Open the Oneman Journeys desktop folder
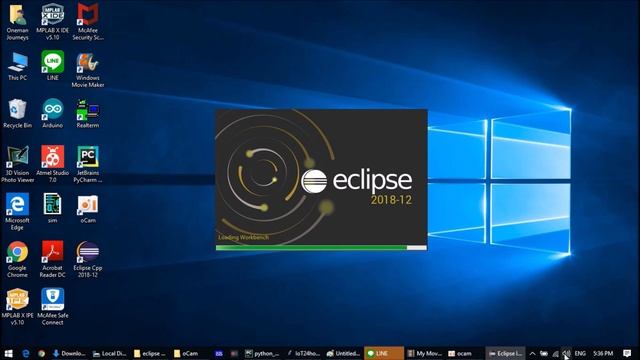Viewport: 640px width, 360px height. [x=17, y=21]
